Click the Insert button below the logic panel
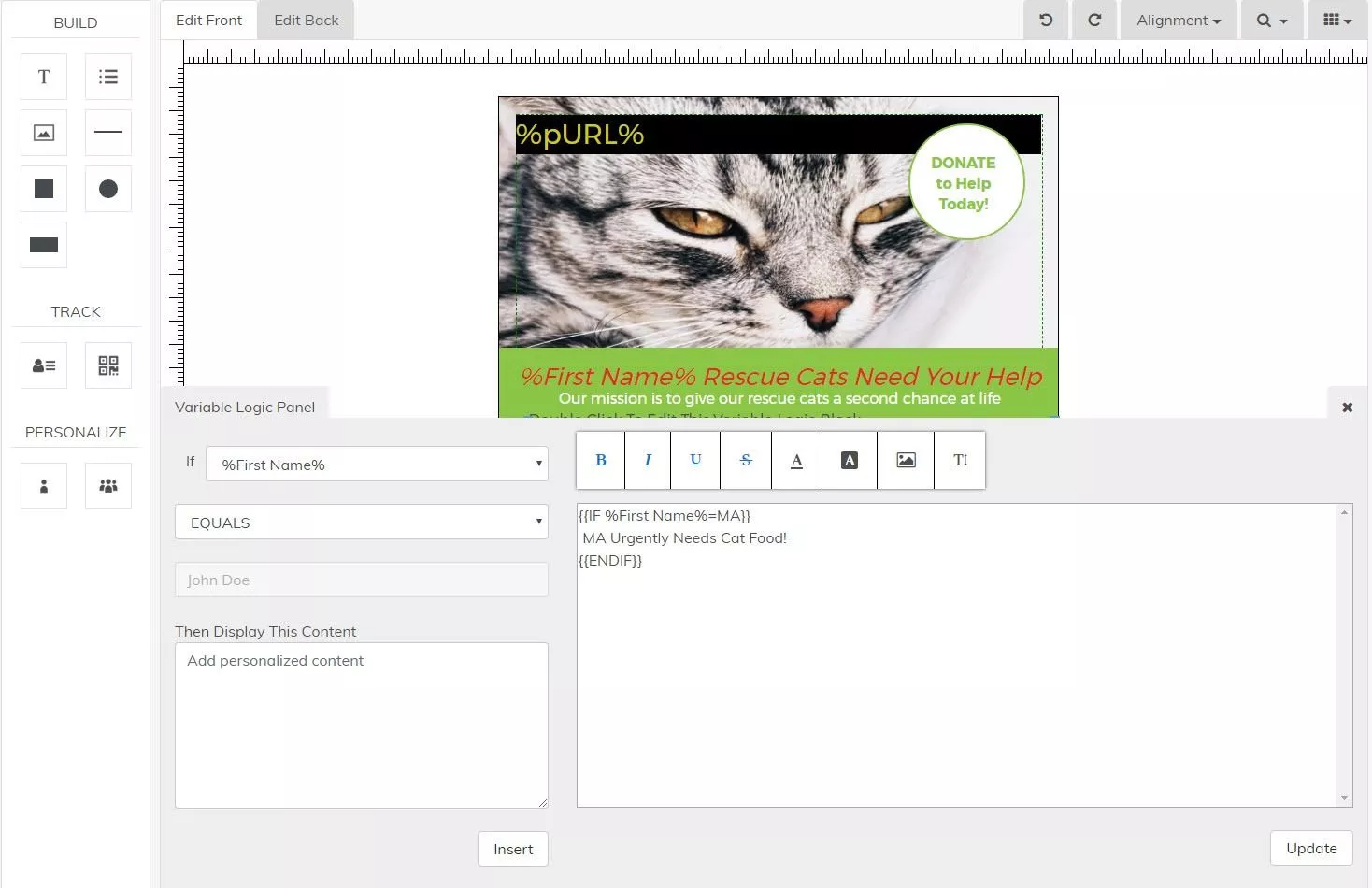The height and width of the screenshot is (888, 1372). pos(512,849)
